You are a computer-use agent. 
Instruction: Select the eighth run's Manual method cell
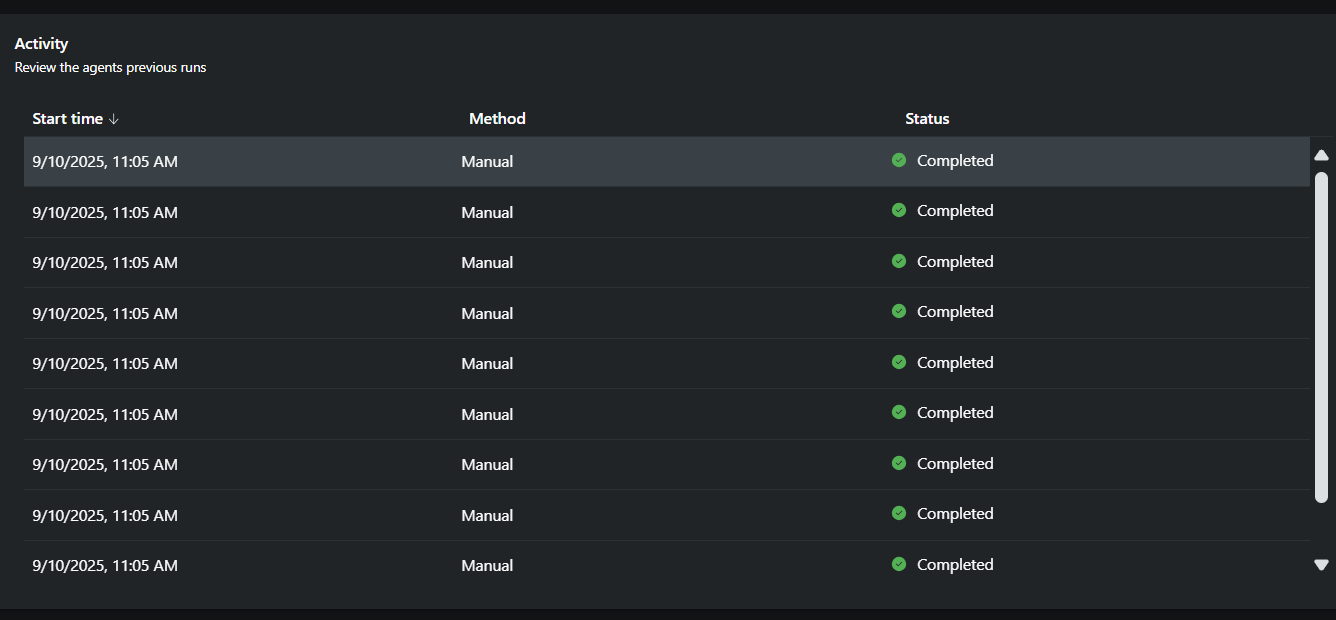pyautogui.click(x=487, y=515)
